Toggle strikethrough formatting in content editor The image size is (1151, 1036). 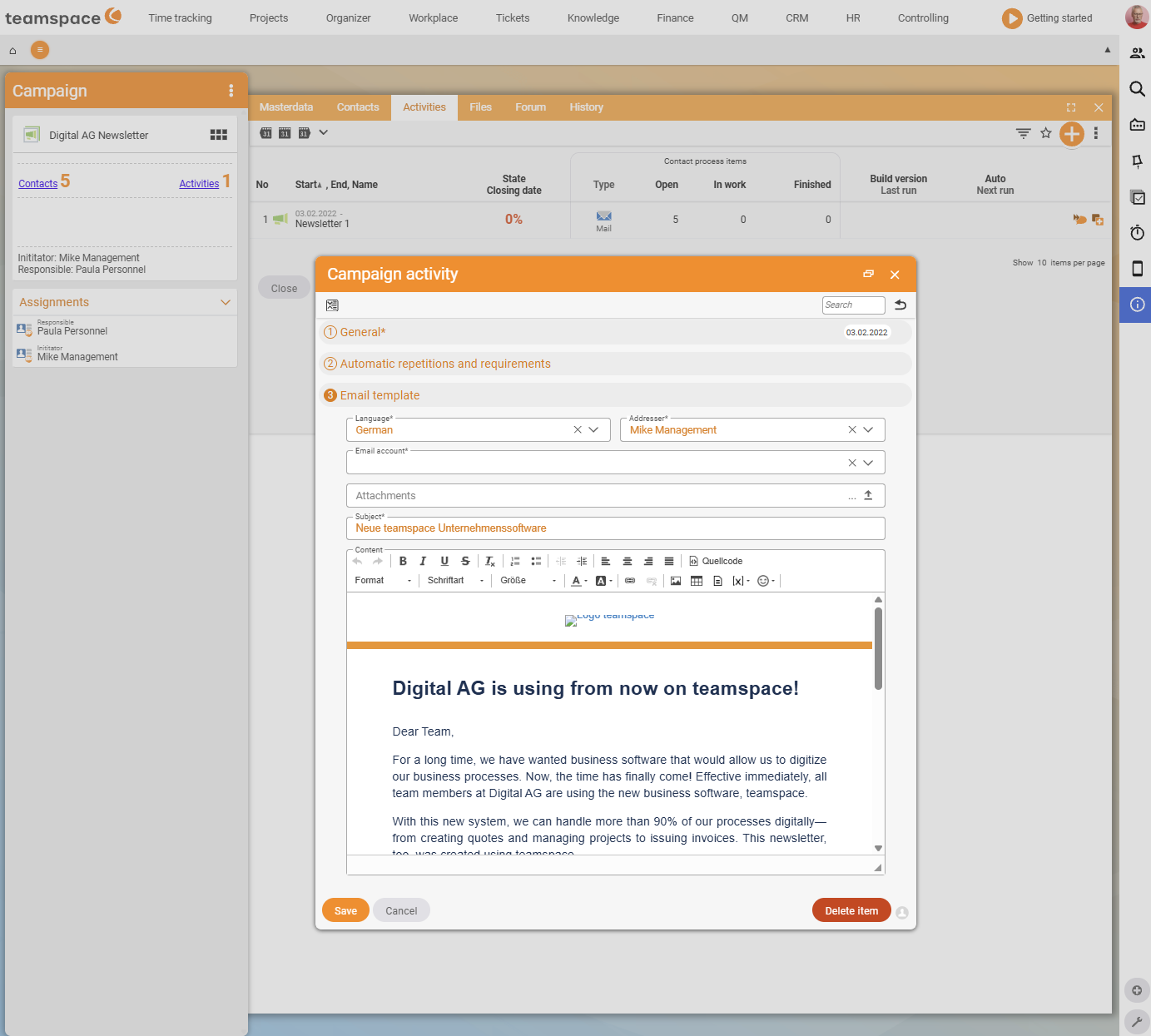[x=465, y=561]
